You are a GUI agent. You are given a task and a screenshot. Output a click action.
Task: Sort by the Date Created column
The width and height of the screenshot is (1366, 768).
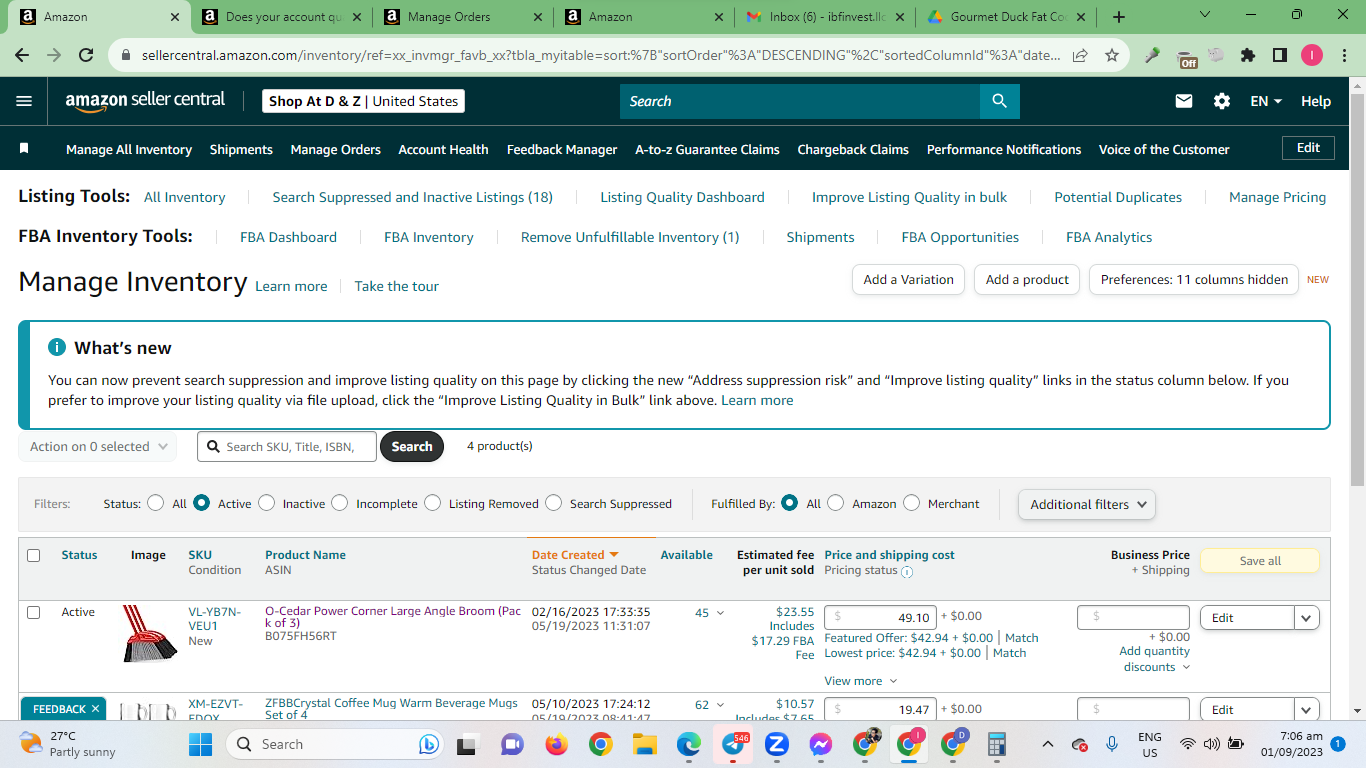575,555
